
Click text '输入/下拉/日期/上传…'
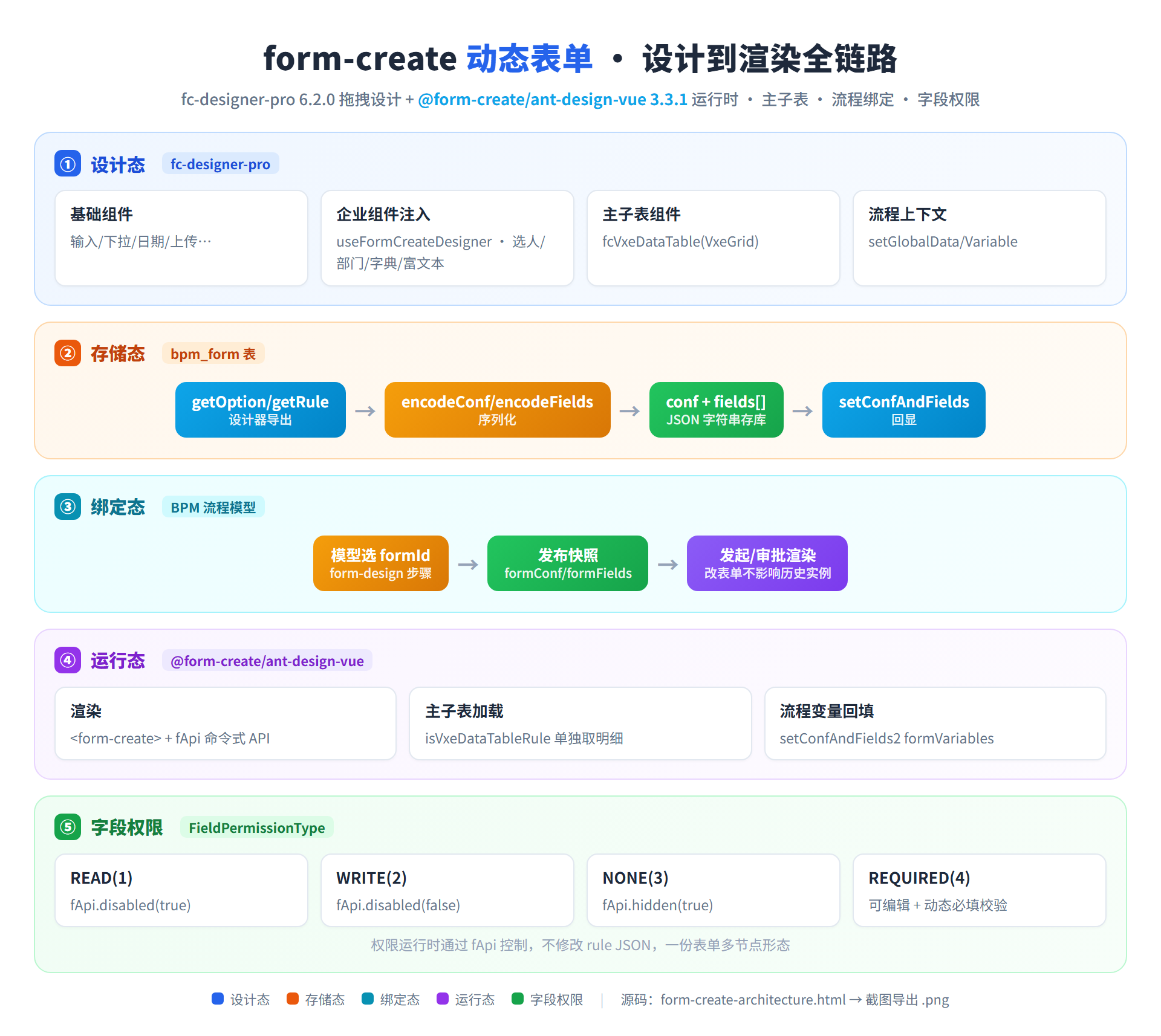tap(141, 242)
